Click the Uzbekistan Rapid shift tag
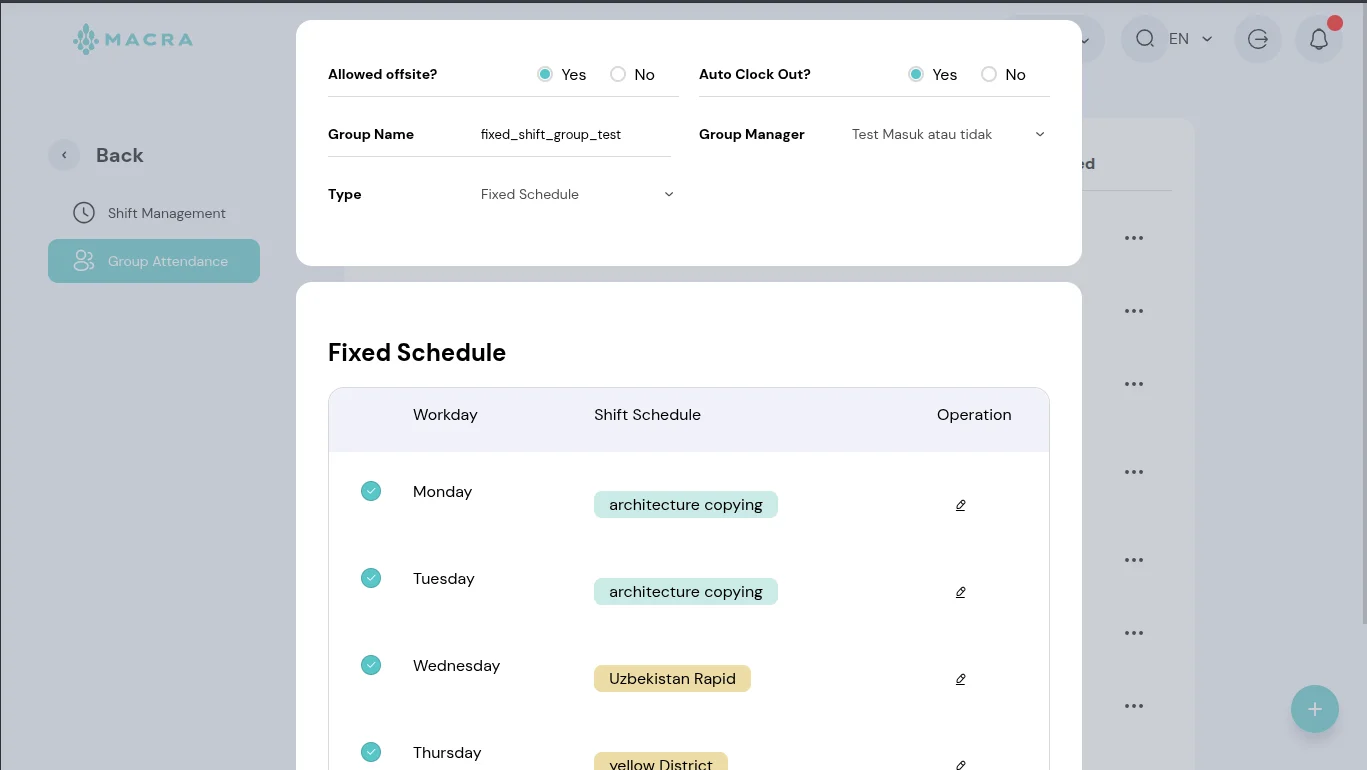 tap(672, 679)
